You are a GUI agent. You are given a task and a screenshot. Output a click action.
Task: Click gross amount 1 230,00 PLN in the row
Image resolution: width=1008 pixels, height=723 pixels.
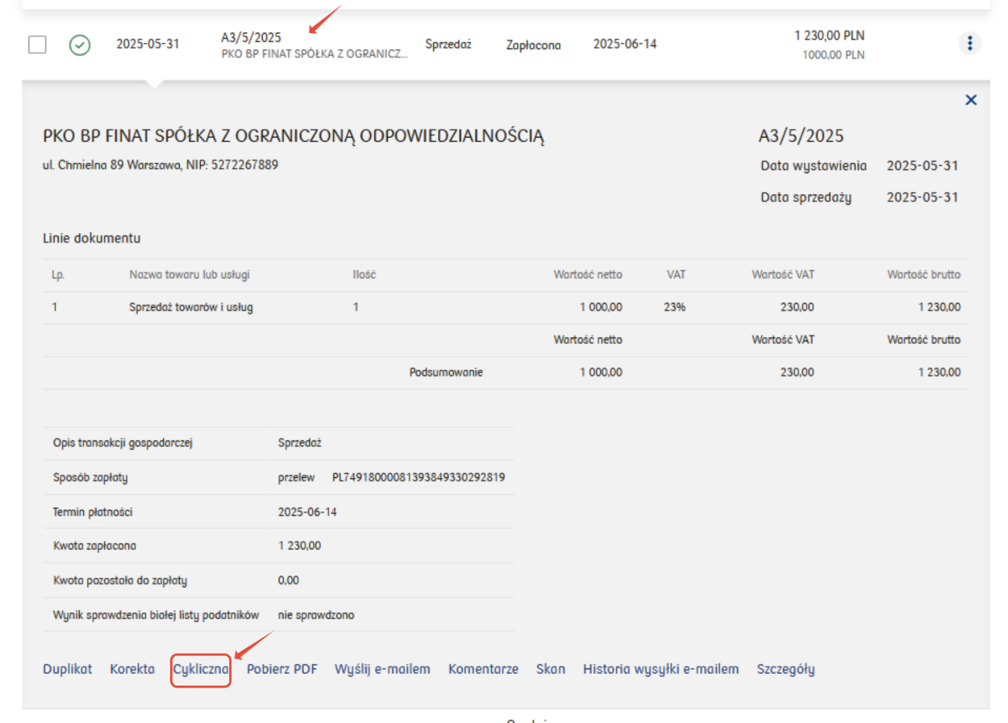point(829,35)
